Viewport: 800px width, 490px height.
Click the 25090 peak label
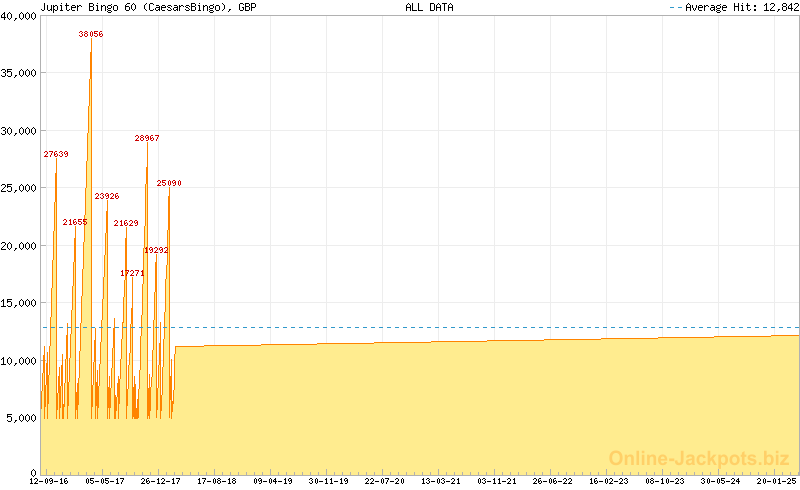(x=169, y=183)
